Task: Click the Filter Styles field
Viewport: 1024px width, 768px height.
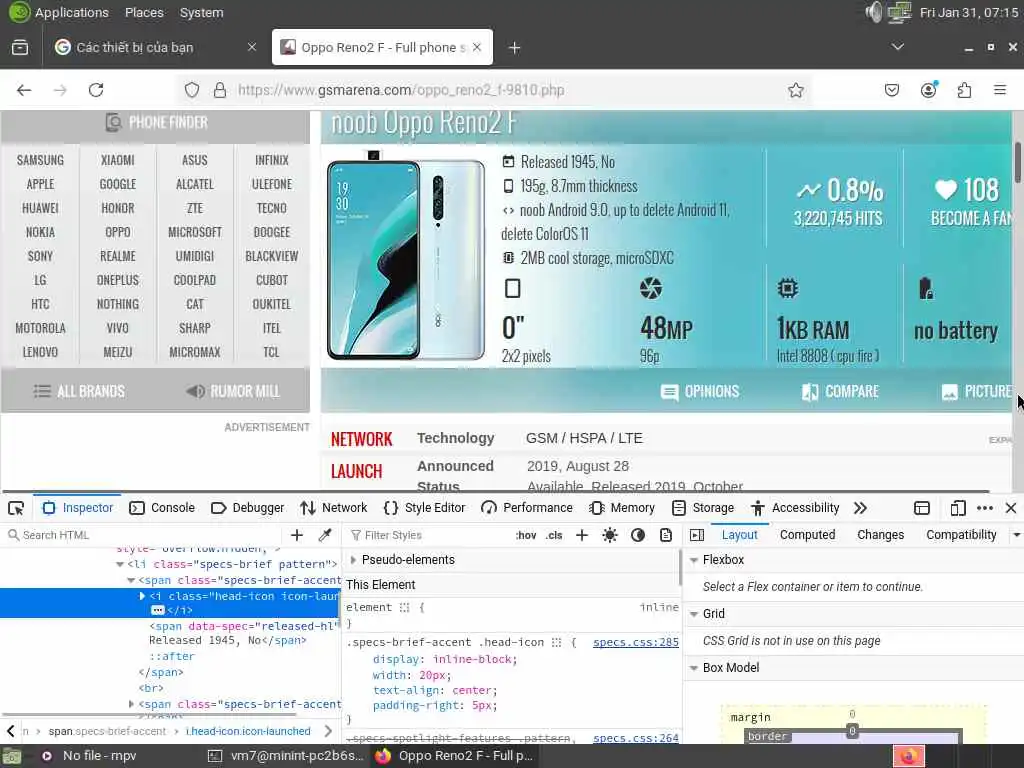Action: (x=428, y=536)
